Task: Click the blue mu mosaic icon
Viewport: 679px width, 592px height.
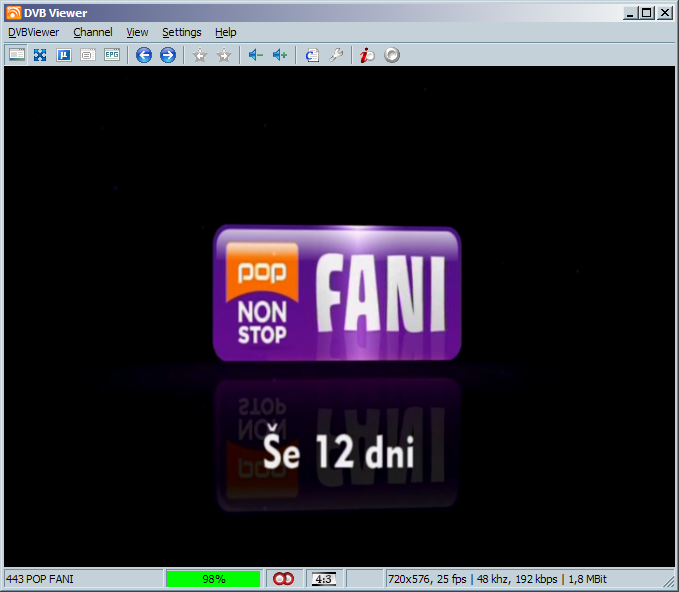Action: pyautogui.click(x=64, y=55)
